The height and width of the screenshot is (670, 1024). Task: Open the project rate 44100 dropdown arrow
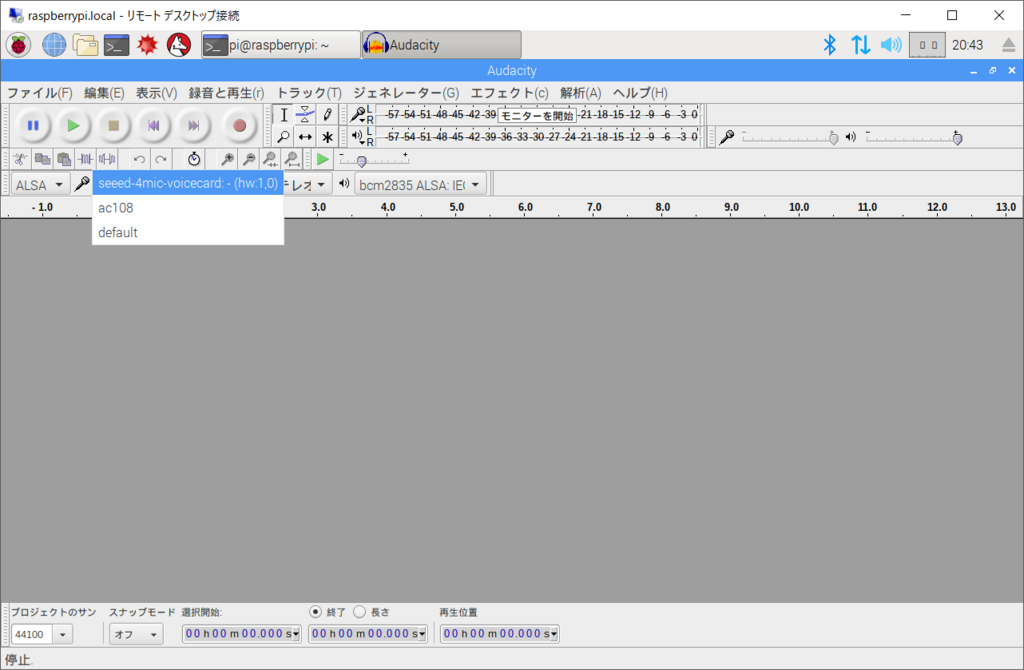tap(63, 634)
